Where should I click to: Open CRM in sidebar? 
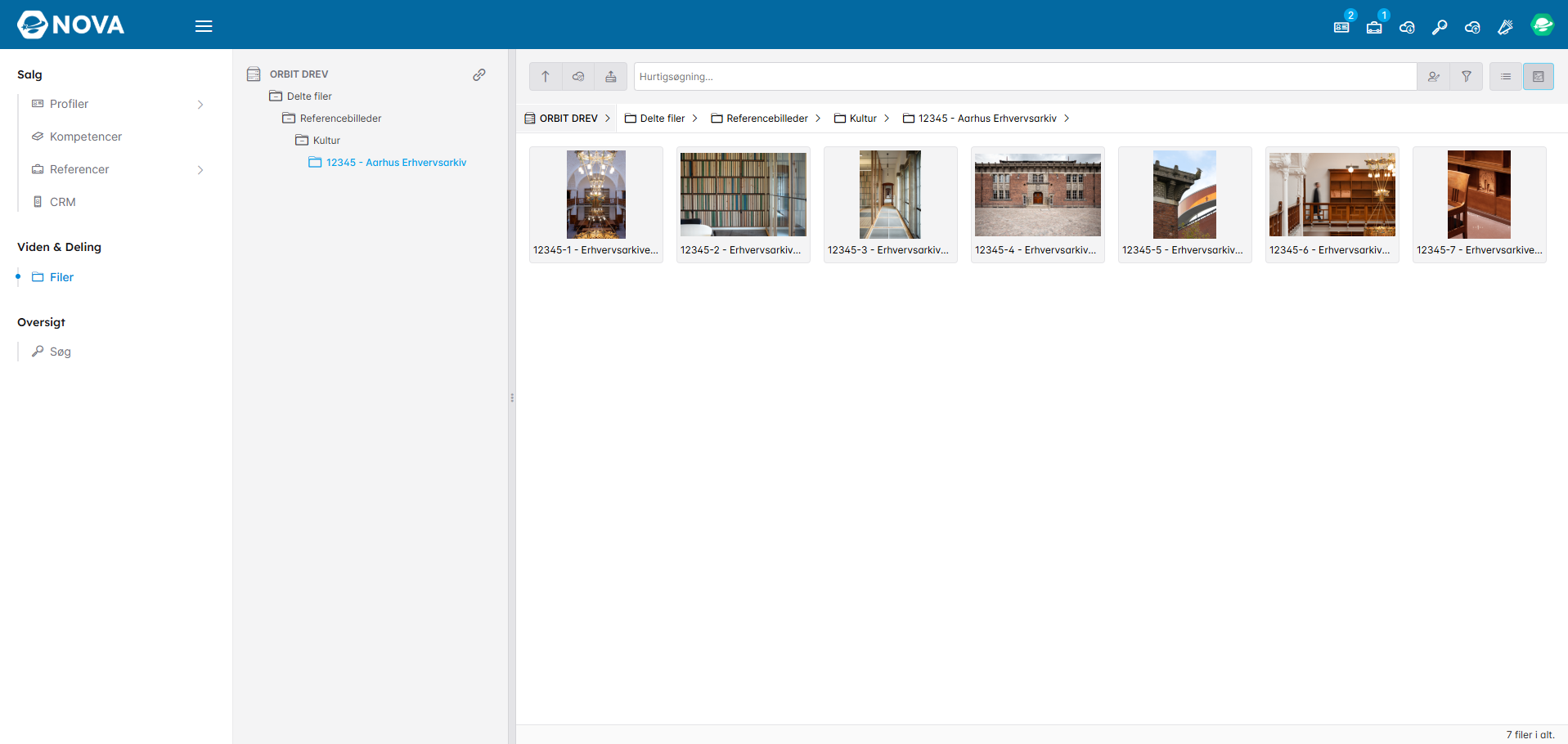(x=54, y=202)
